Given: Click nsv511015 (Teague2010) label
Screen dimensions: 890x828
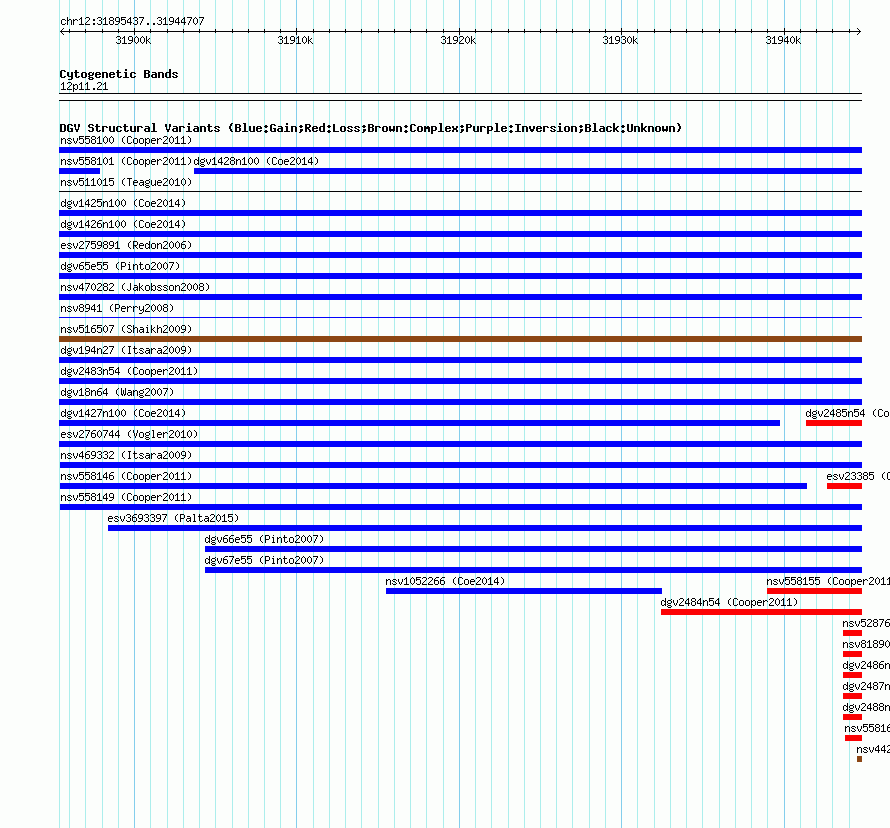Looking at the screenshot, I should [126, 182].
